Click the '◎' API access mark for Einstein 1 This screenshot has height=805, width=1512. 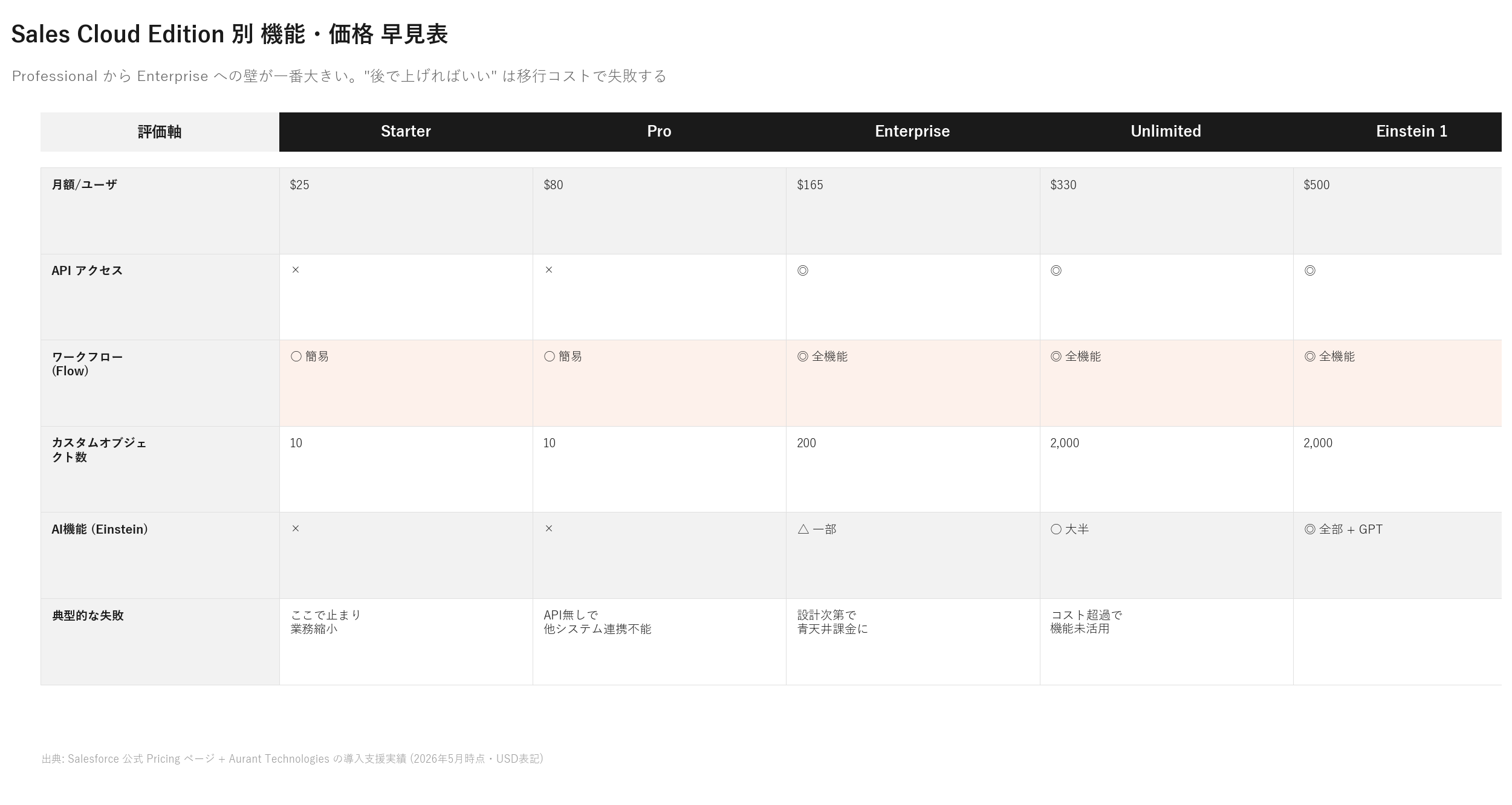tap(1310, 271)
